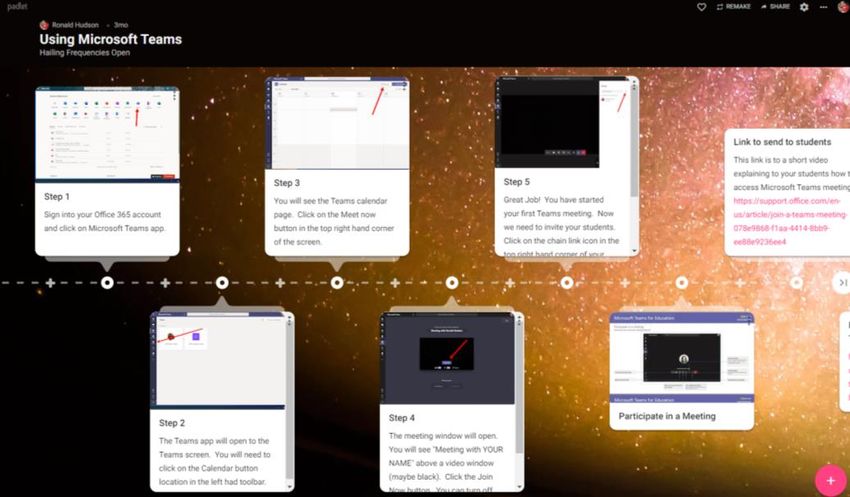
Task: Click the Step 2 card scrollbar
Action: pos(289,401)
